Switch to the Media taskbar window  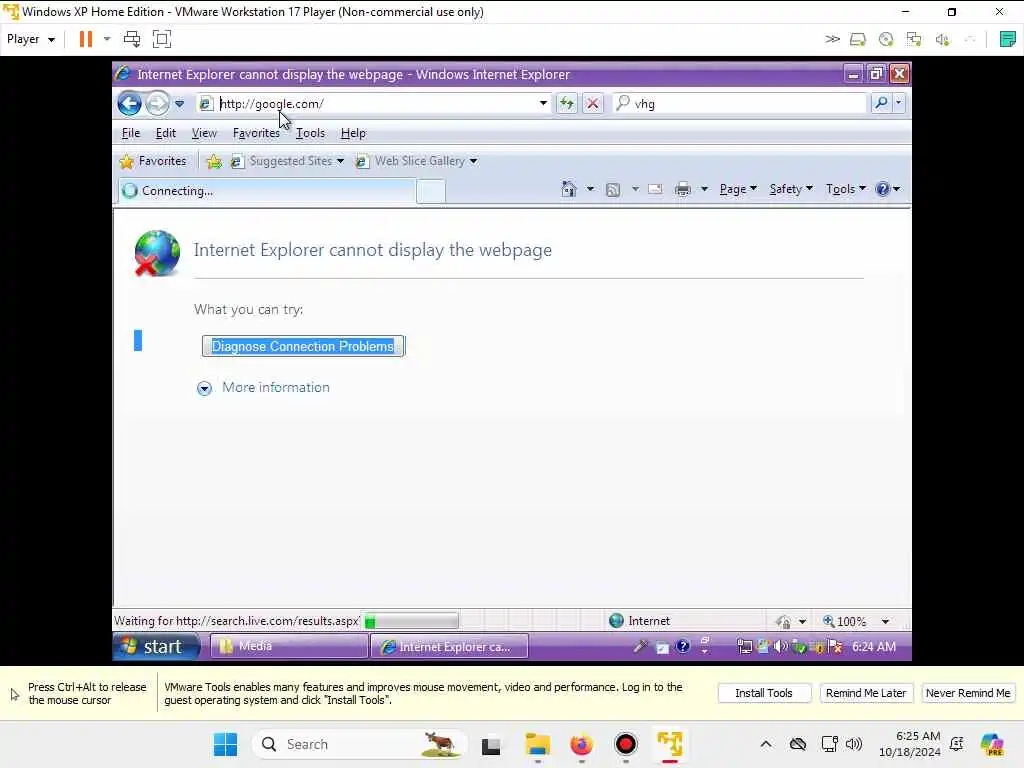[289, 647]
